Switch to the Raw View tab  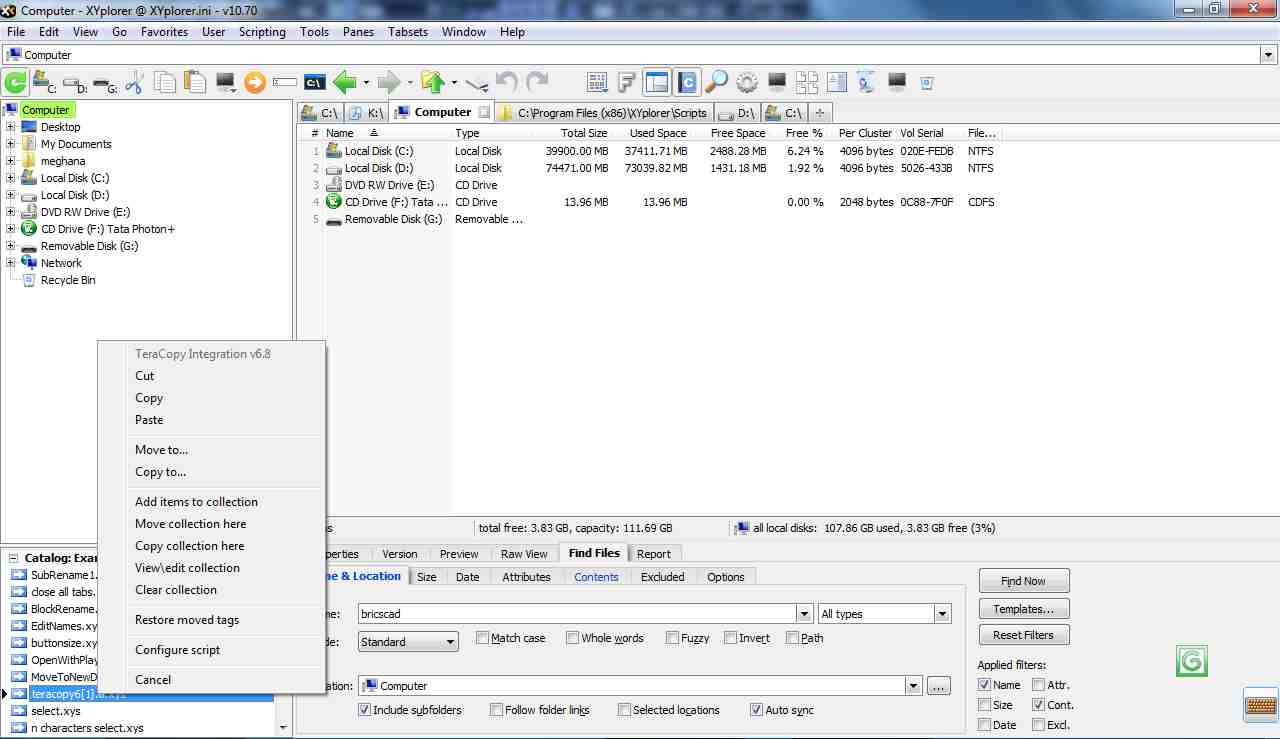[524, 554]
